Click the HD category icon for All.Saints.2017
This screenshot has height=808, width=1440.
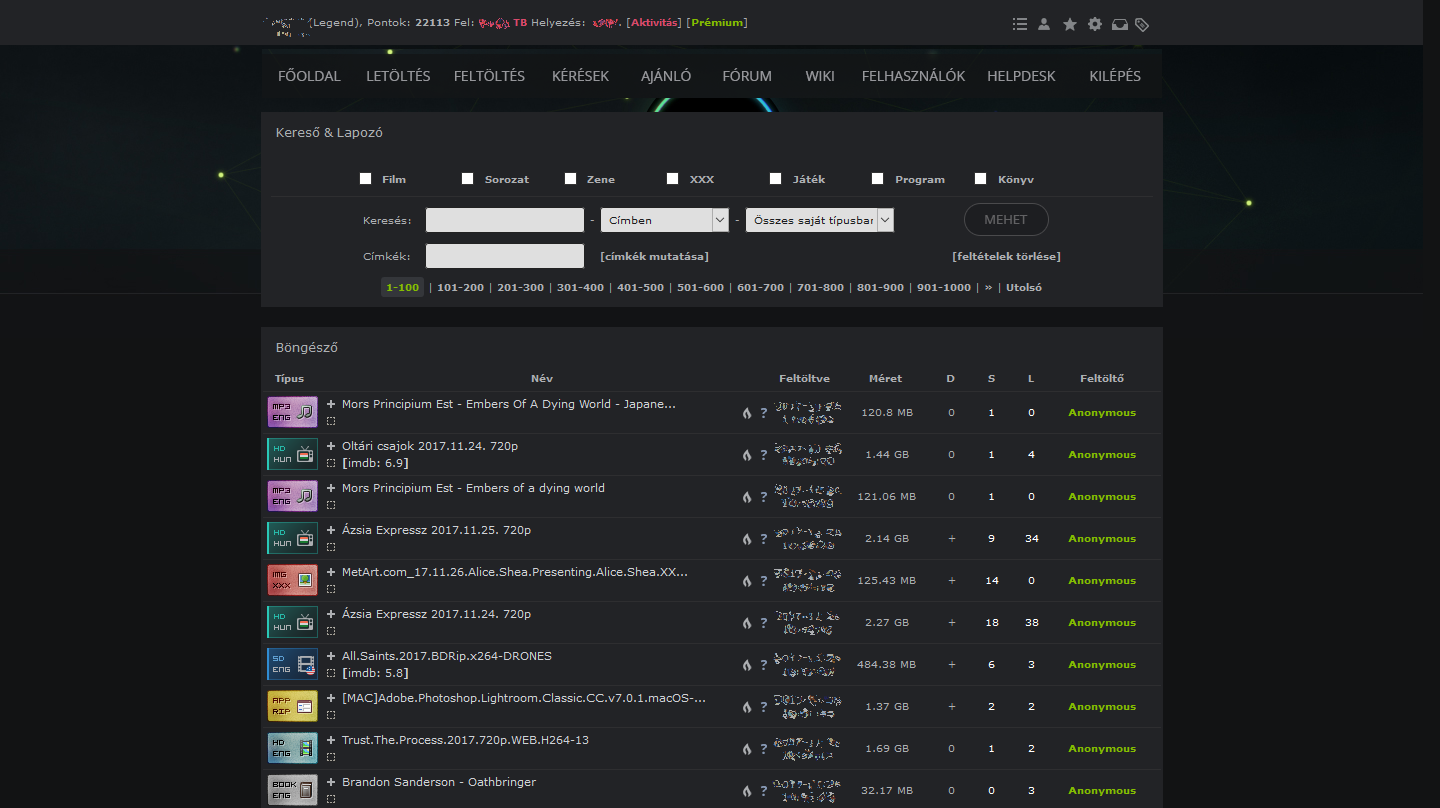pos(292,664)
